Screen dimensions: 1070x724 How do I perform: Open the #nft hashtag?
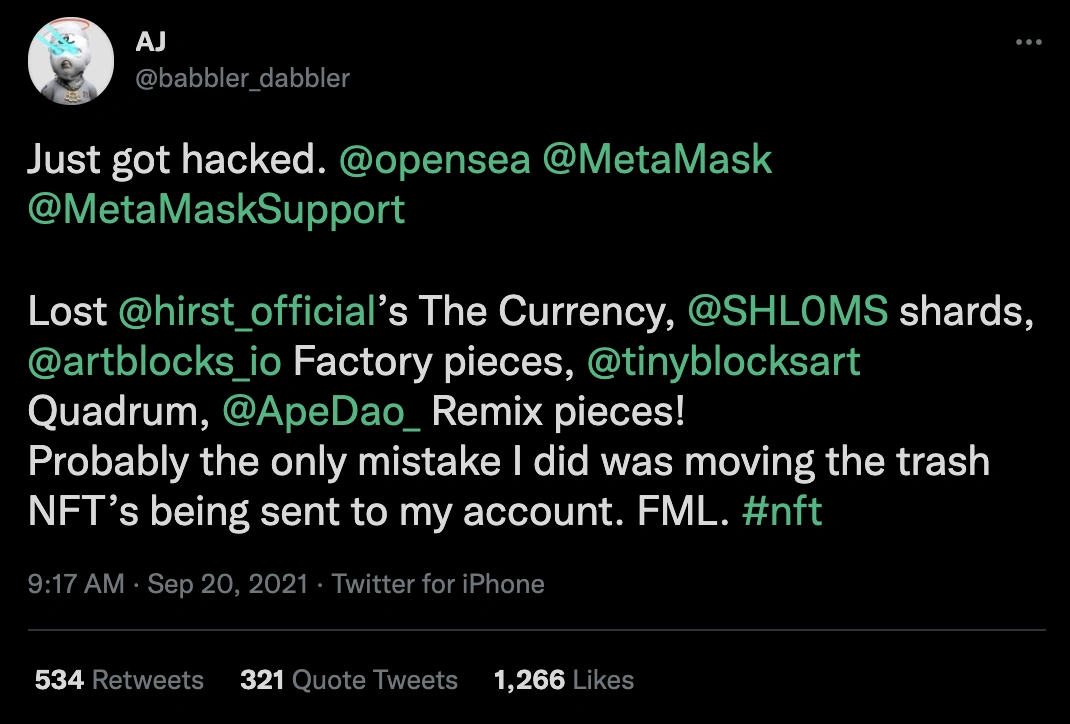[x=782, y=512]
